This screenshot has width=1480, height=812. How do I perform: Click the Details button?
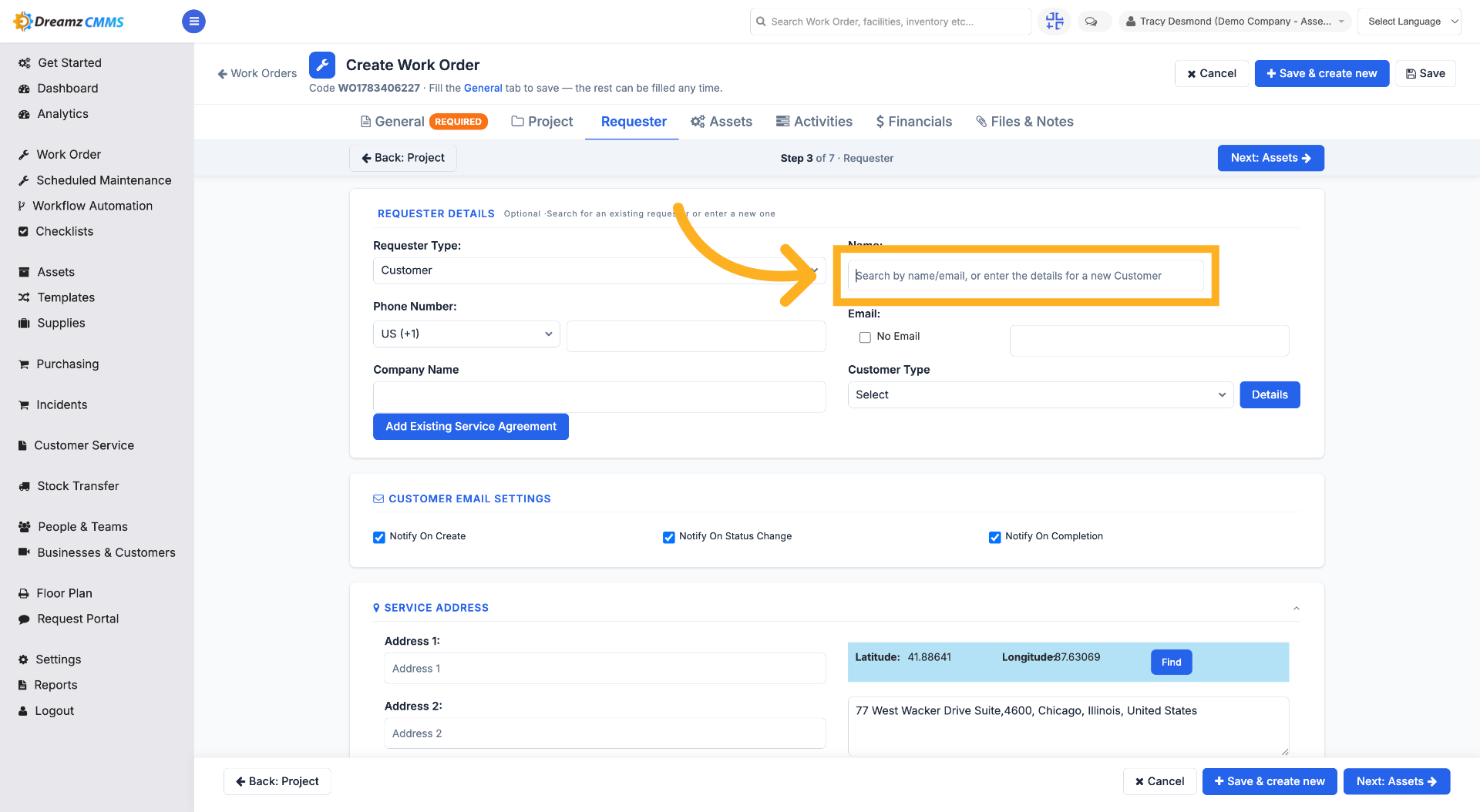pyautogui.click(x=1270, y=394)
